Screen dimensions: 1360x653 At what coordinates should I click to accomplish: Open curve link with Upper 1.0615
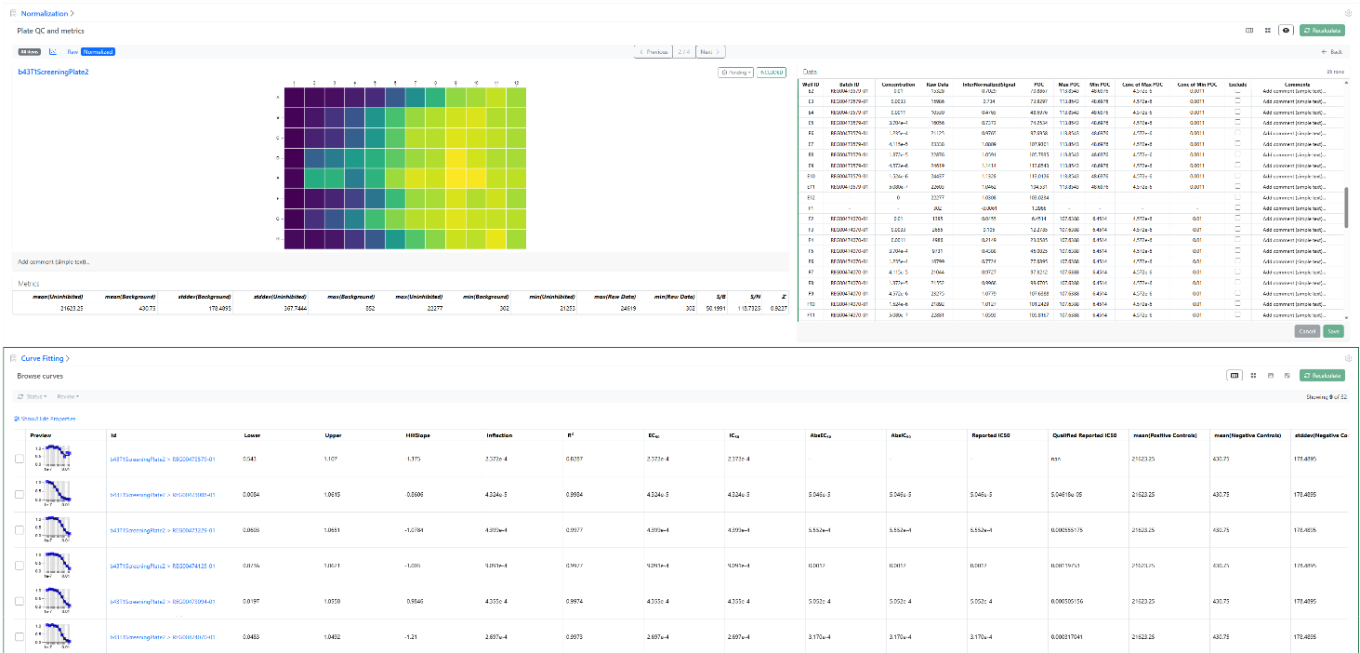[x=162, y=495]
